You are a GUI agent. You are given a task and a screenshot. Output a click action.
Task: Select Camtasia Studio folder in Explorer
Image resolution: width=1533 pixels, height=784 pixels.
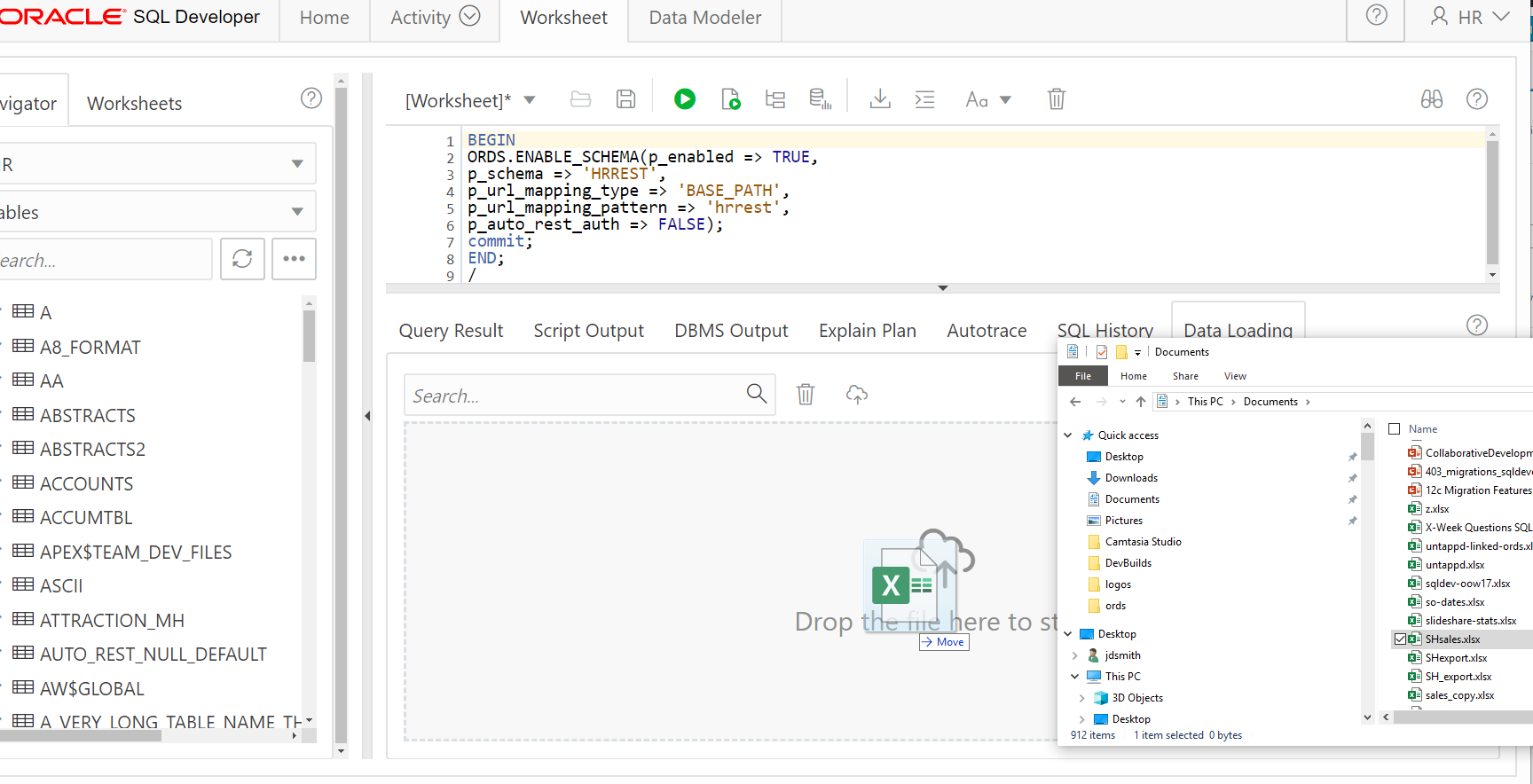1143,542
